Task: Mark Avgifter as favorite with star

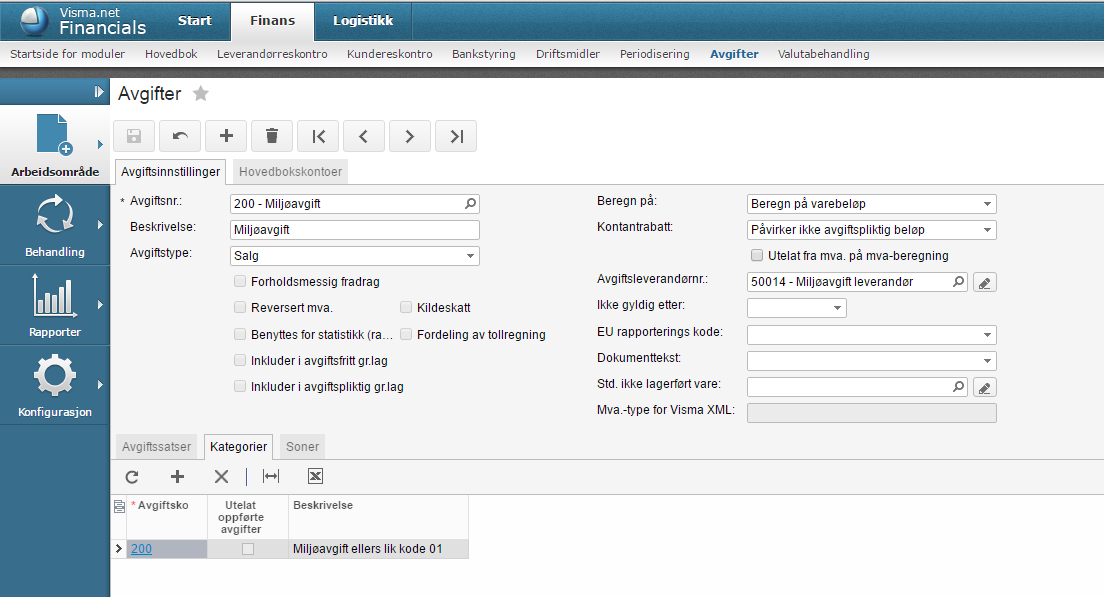Action: coord(201,94)
